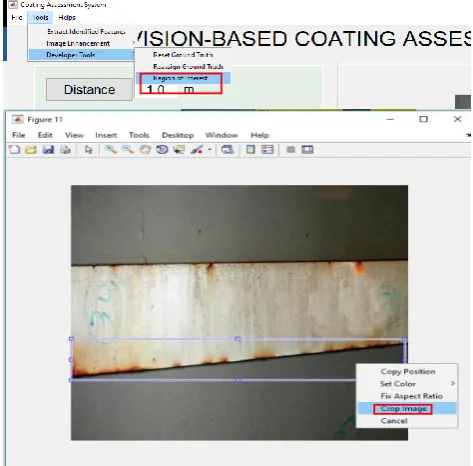Choose Cancel in the context menu

point(394,421)
